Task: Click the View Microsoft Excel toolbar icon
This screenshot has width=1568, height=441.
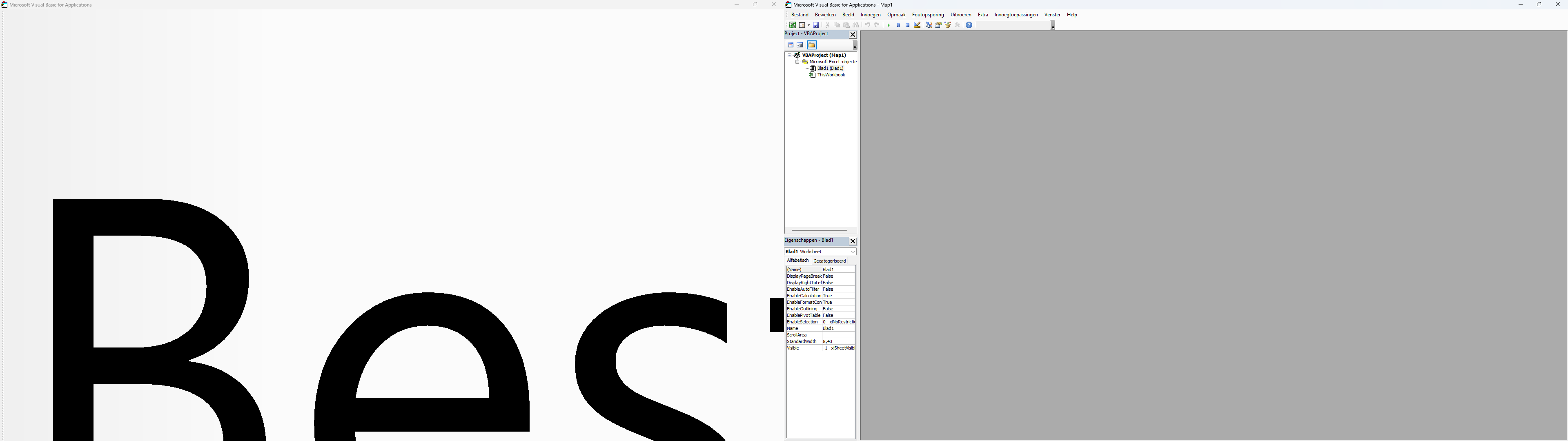Action: point(793,25)
